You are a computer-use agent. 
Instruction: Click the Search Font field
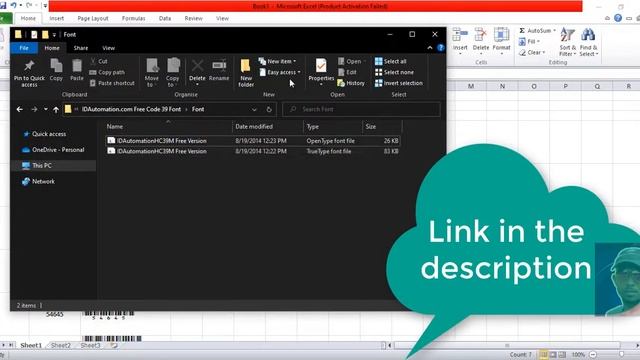(361, 109)
